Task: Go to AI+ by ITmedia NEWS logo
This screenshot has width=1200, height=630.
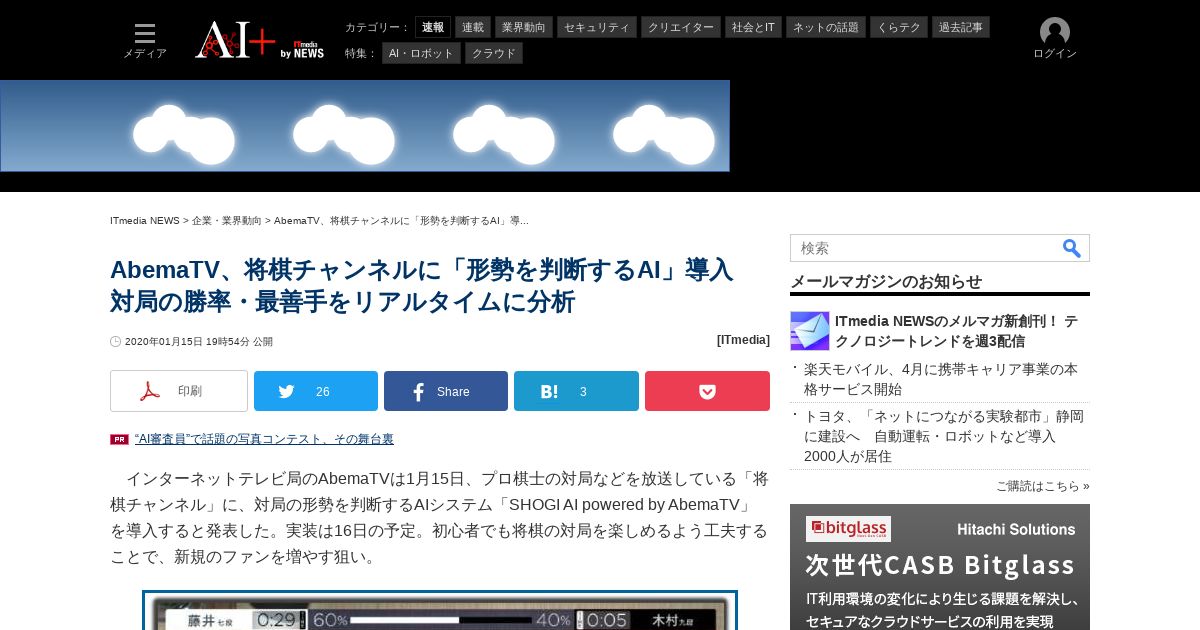Action: point(260,40)
